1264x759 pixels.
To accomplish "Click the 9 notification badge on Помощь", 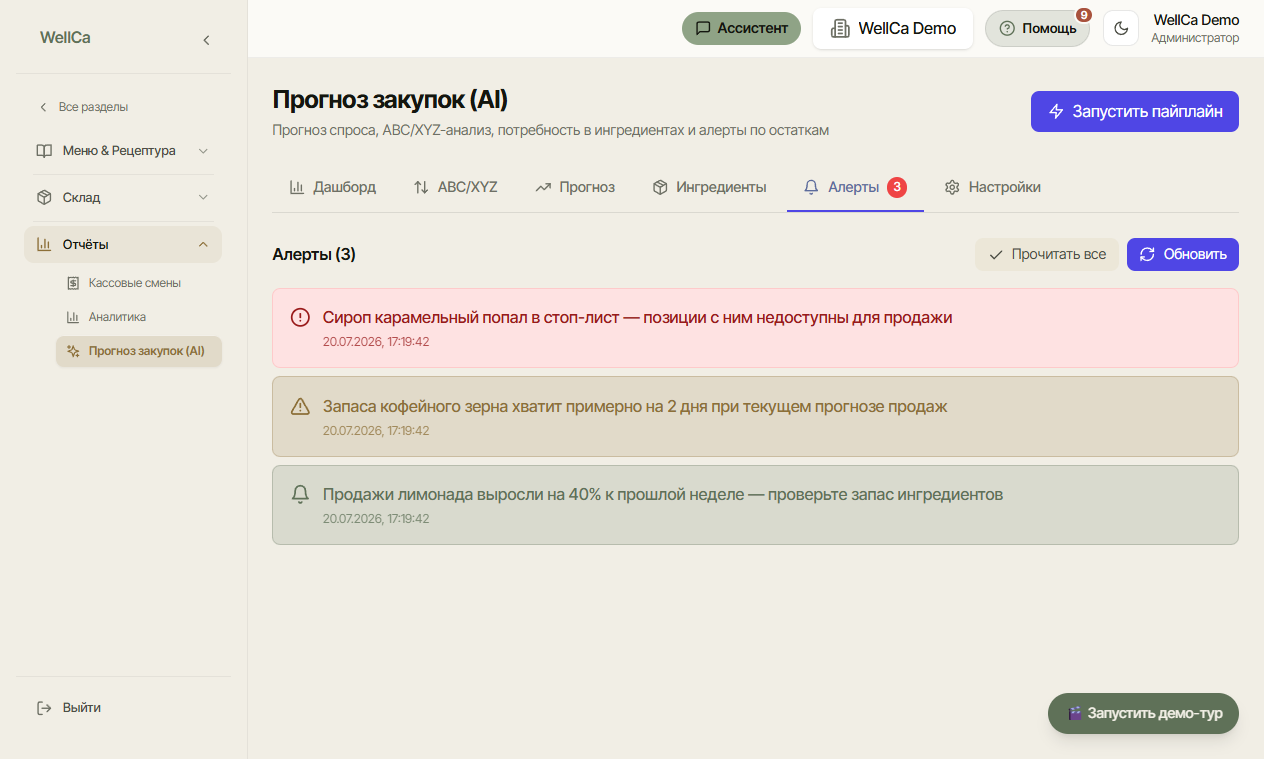I will point(1084,15).
